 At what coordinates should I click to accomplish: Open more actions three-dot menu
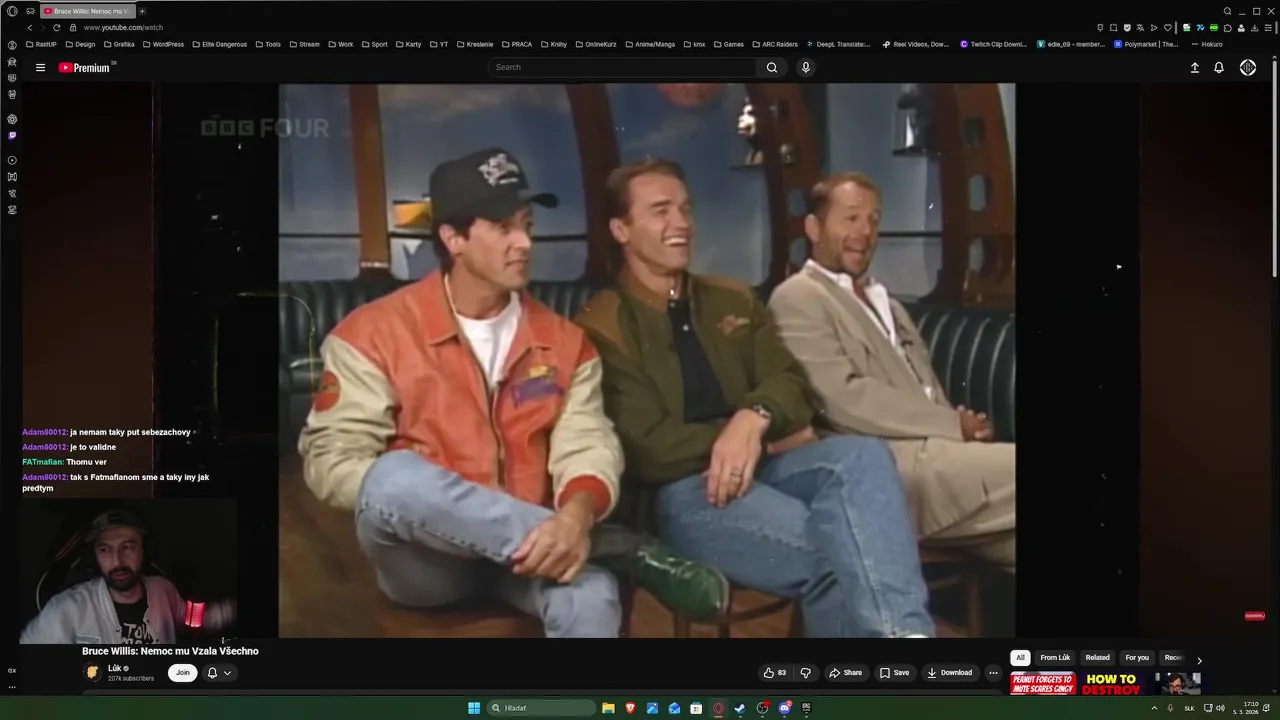click(x=993, y=673)
